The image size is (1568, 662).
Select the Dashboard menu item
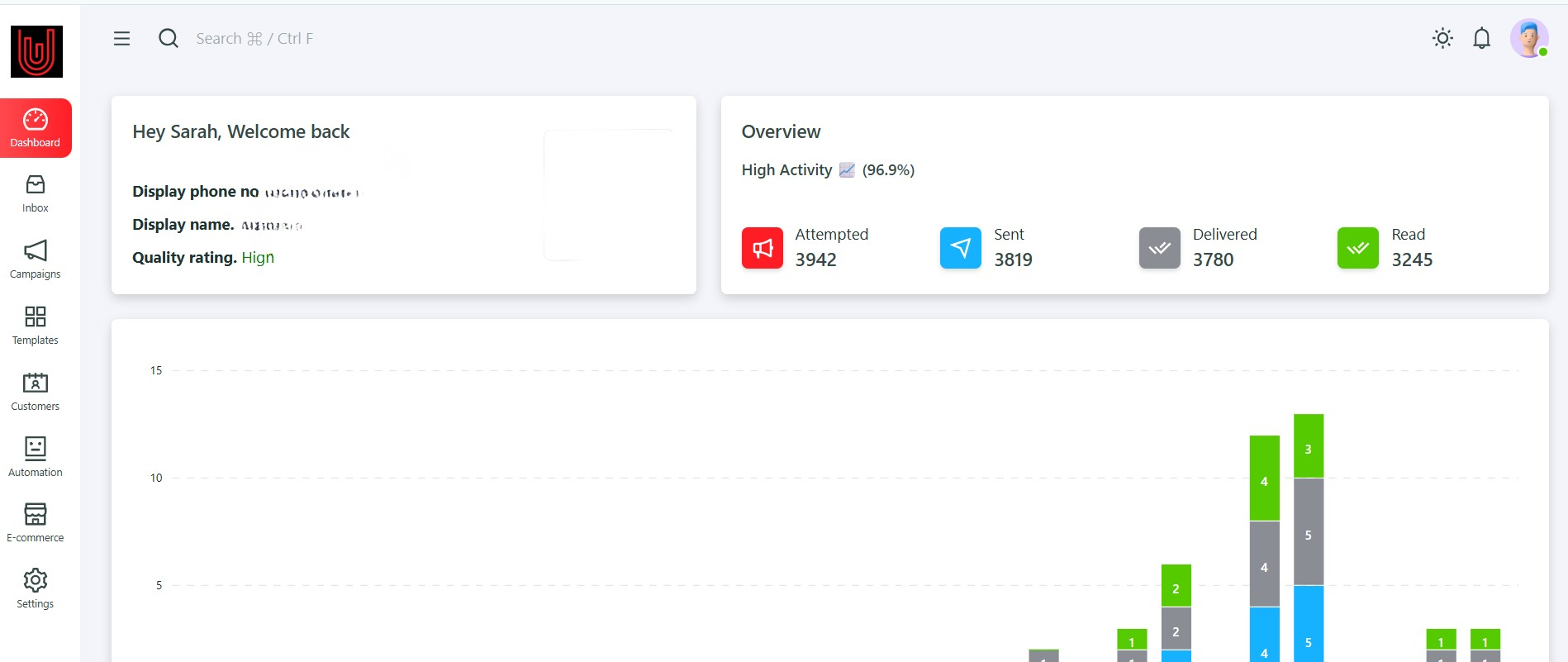(36, 128)
